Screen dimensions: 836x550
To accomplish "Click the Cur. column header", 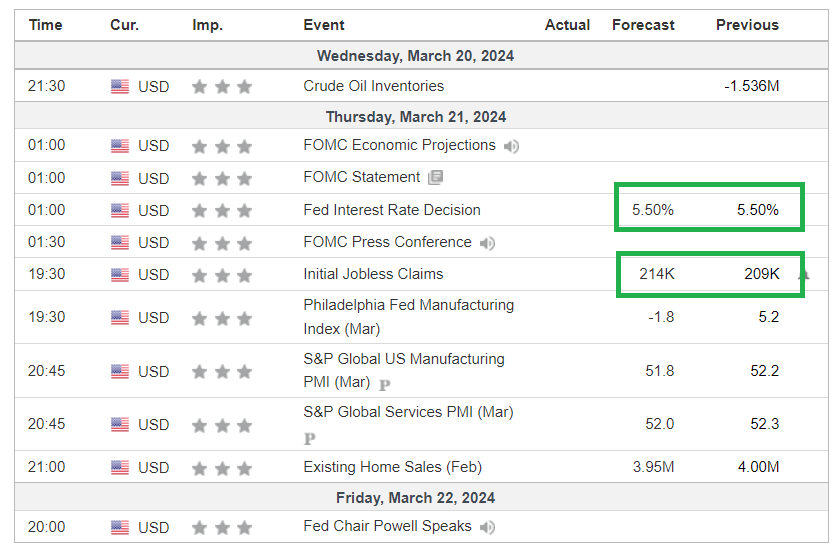I will (x=124, y=25).
